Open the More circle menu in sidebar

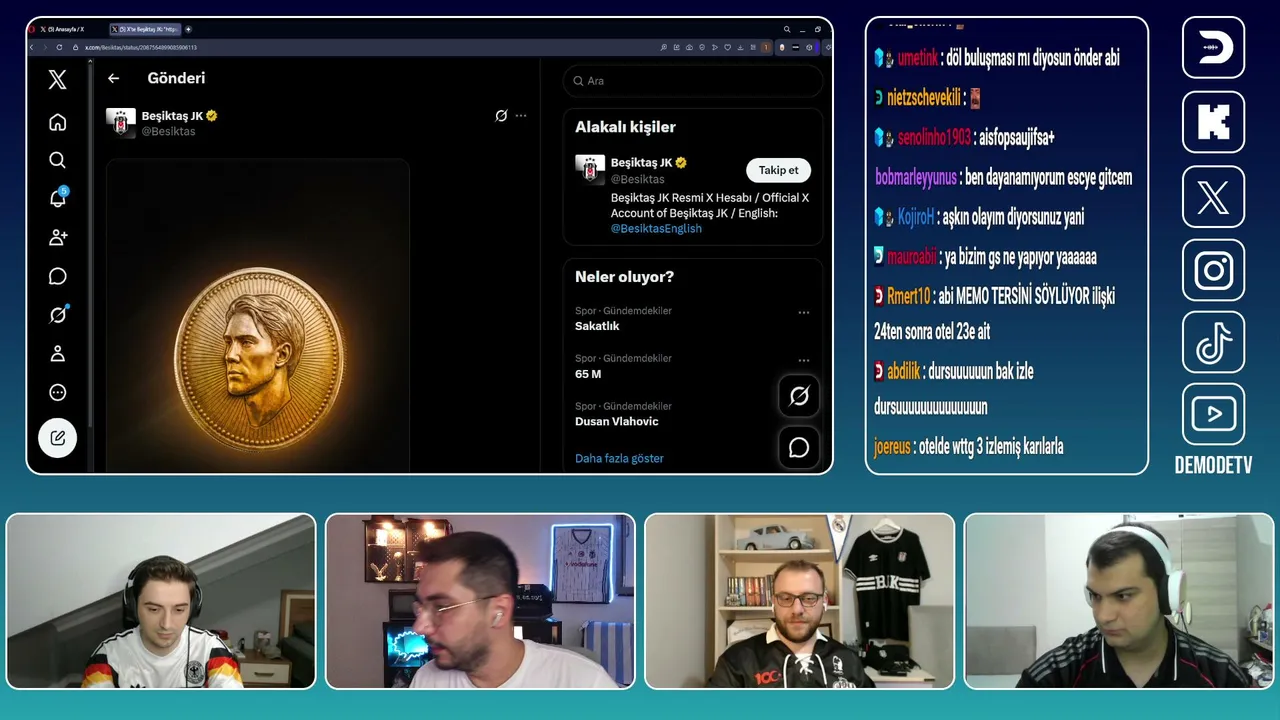click(x=58, y=392)
